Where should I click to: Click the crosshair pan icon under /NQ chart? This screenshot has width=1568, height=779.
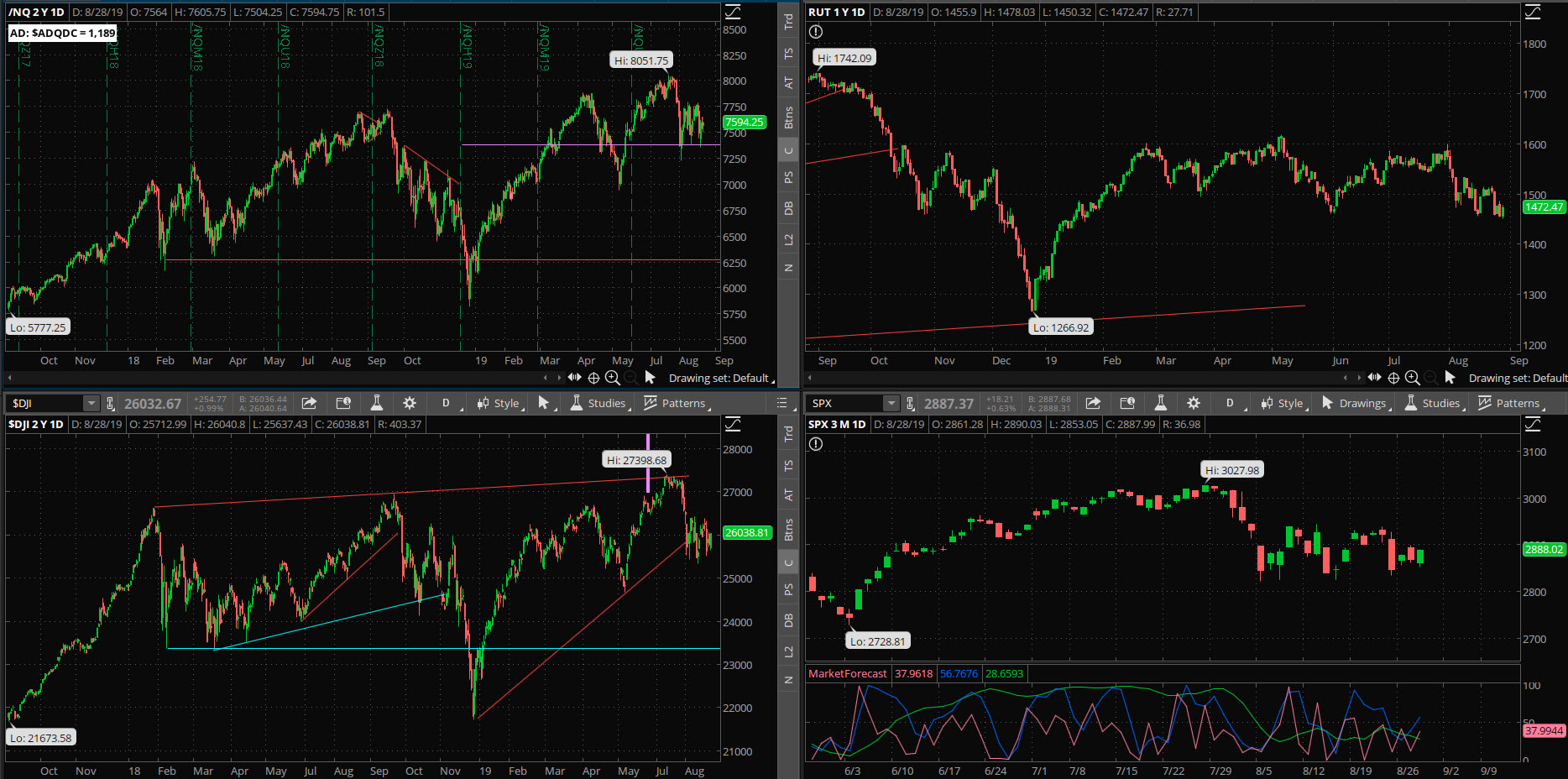tap(593, 378)
